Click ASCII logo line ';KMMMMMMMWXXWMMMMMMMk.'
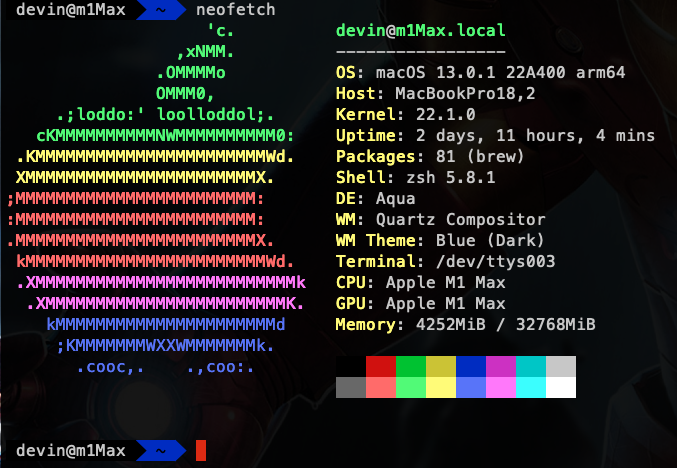This screenshot has width=677, height=468. click(165, 345)
